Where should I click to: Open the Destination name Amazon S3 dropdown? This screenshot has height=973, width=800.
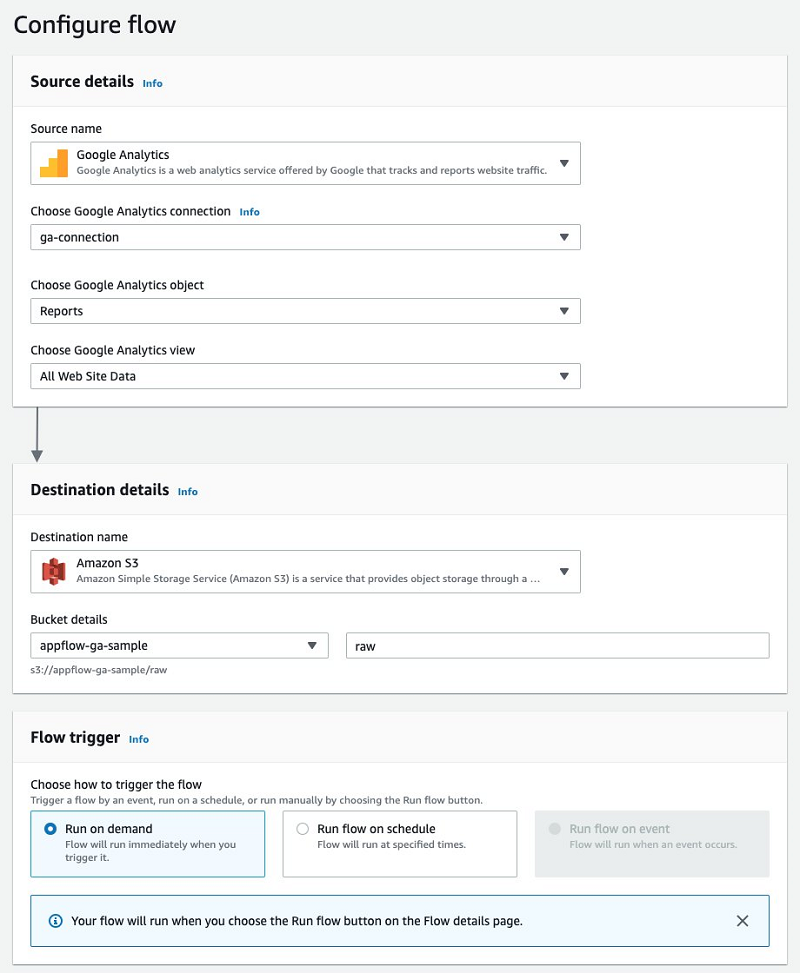pyautogui.click(x=564, y=571)
